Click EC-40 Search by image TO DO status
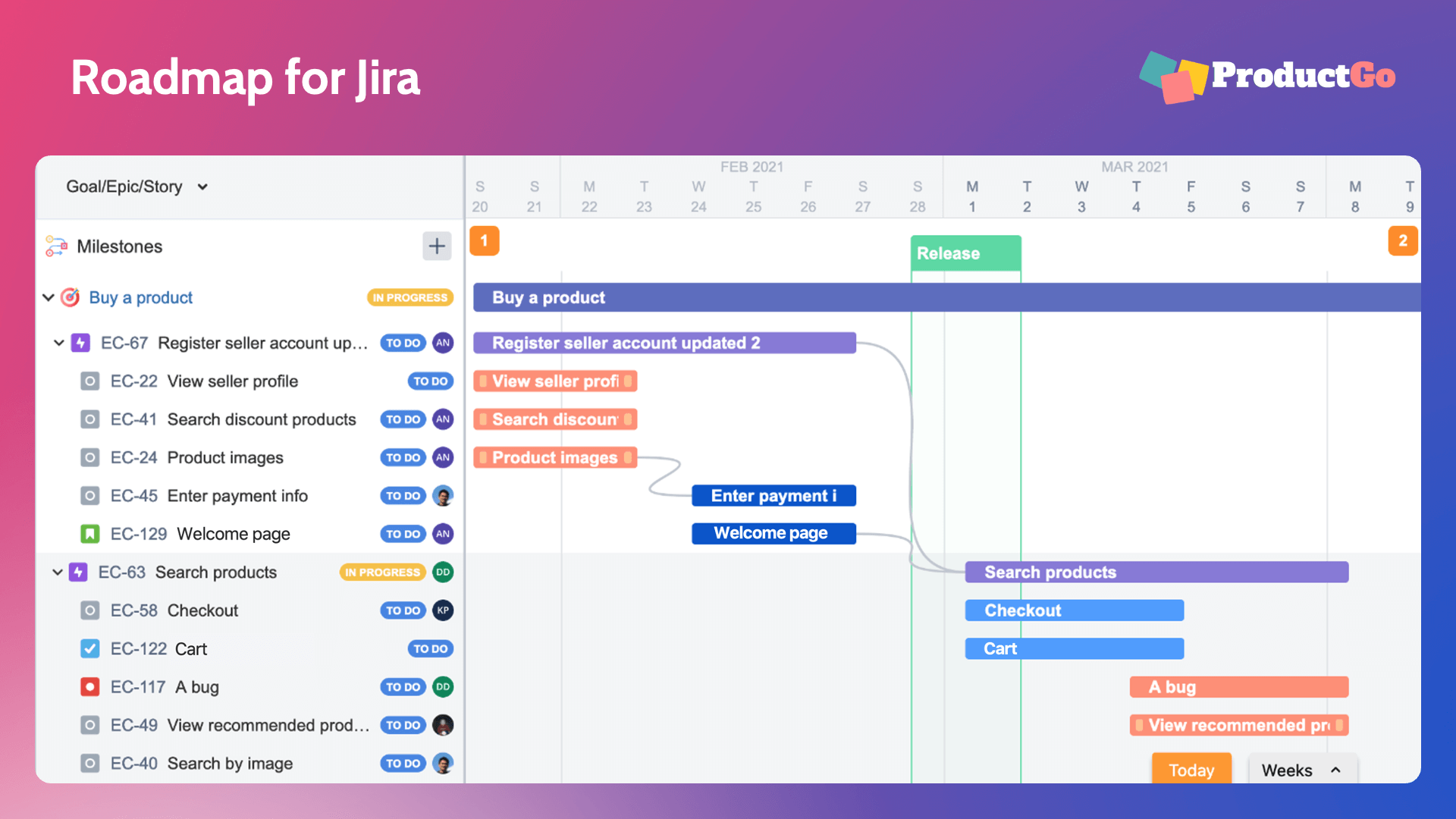 click(x=403, y=763)
